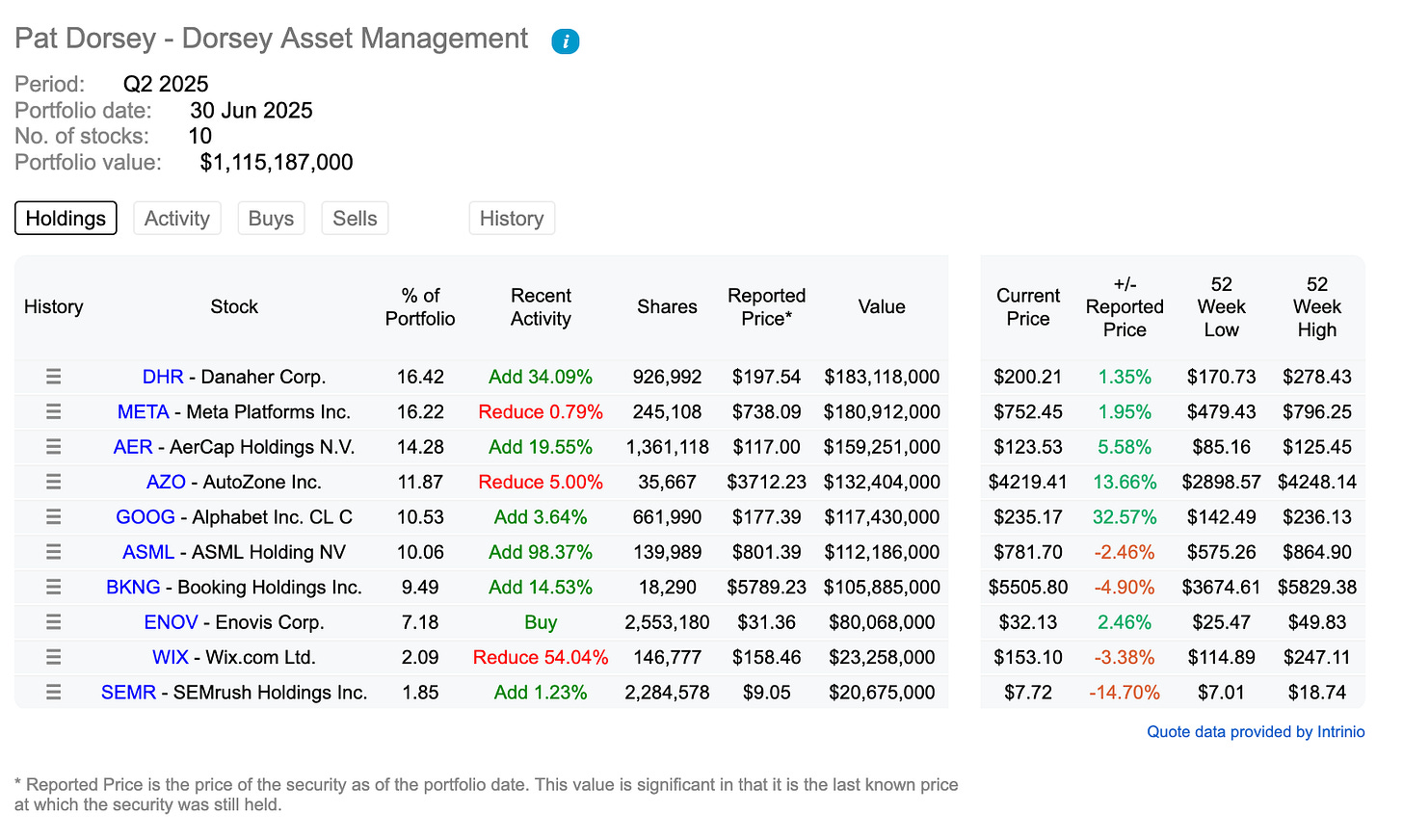Sort by Stock column header
Image resolution: width=1403 pixels, height=840 pixels.
[234, 307]
